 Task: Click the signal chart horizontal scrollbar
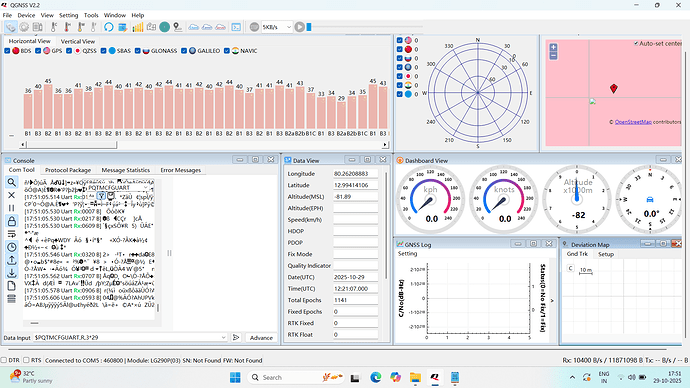(x=71, y=144)
